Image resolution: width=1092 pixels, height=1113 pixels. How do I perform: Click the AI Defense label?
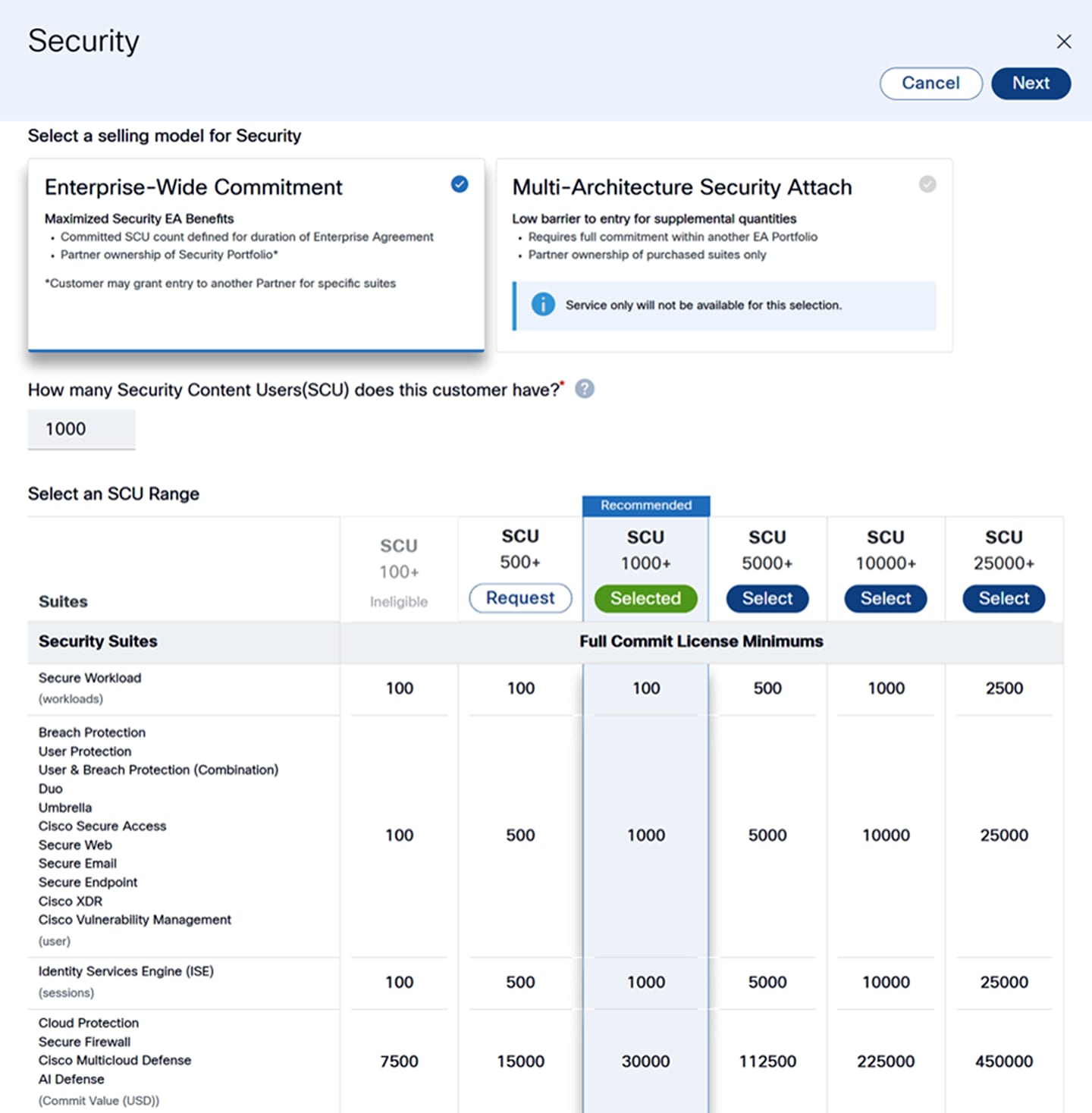click(x=71, y=1079)
